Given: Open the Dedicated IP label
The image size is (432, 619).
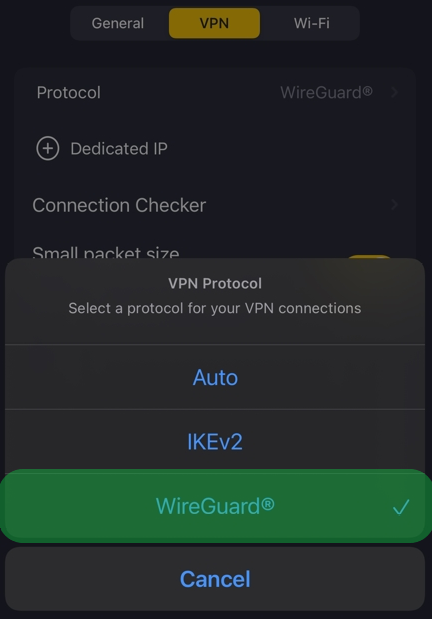Looking at the screenshot, I should tap(119, 149).
